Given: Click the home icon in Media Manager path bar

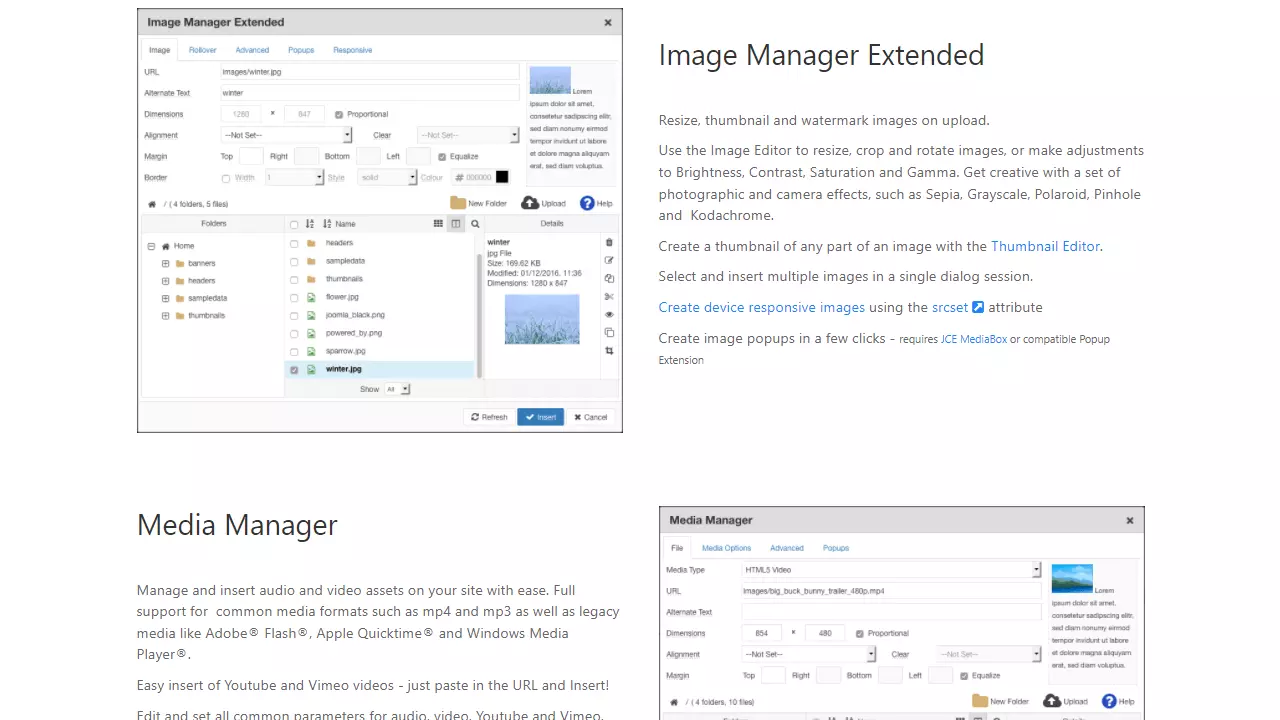Looking at the screenshot, I should 675,702.
